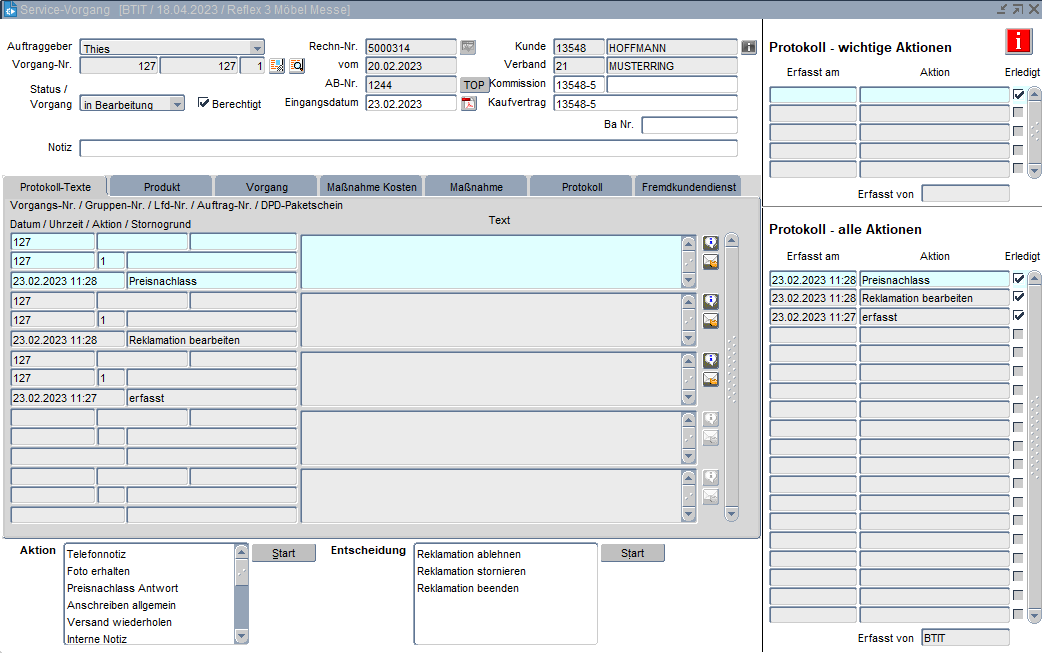Toggle the Berechtigt checkbox
Viewport: 1042px width, 653px height.
pos(204,103)
